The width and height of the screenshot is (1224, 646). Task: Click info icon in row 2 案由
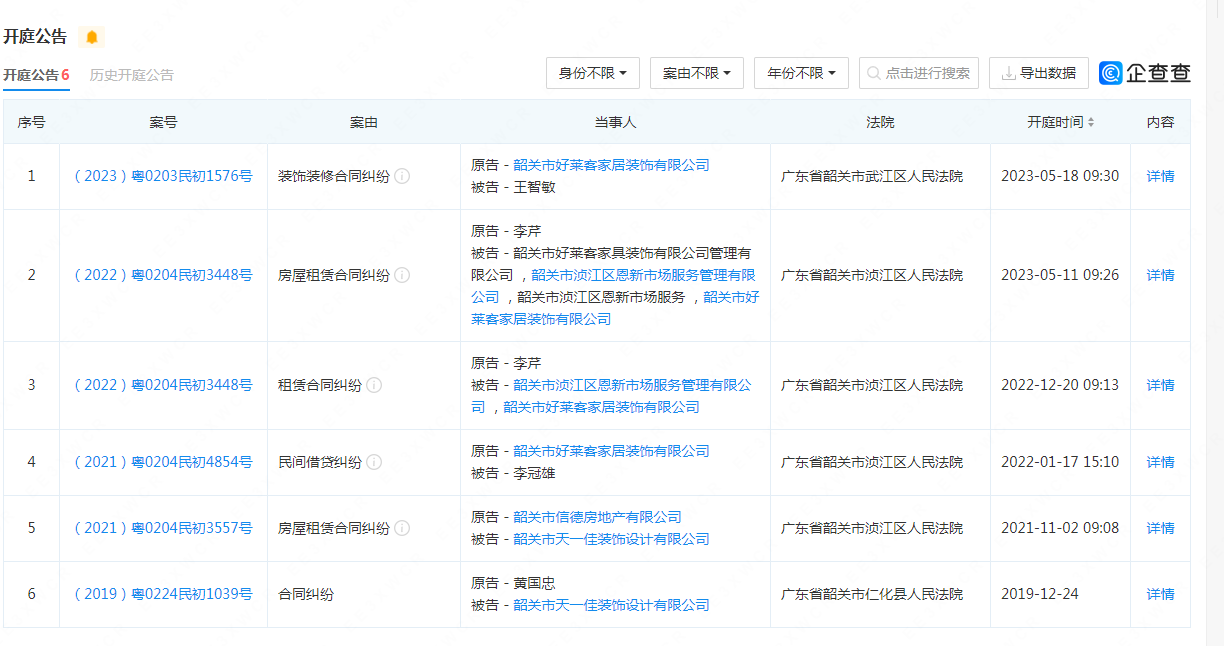pyautogui.click(x=402, y=275)
